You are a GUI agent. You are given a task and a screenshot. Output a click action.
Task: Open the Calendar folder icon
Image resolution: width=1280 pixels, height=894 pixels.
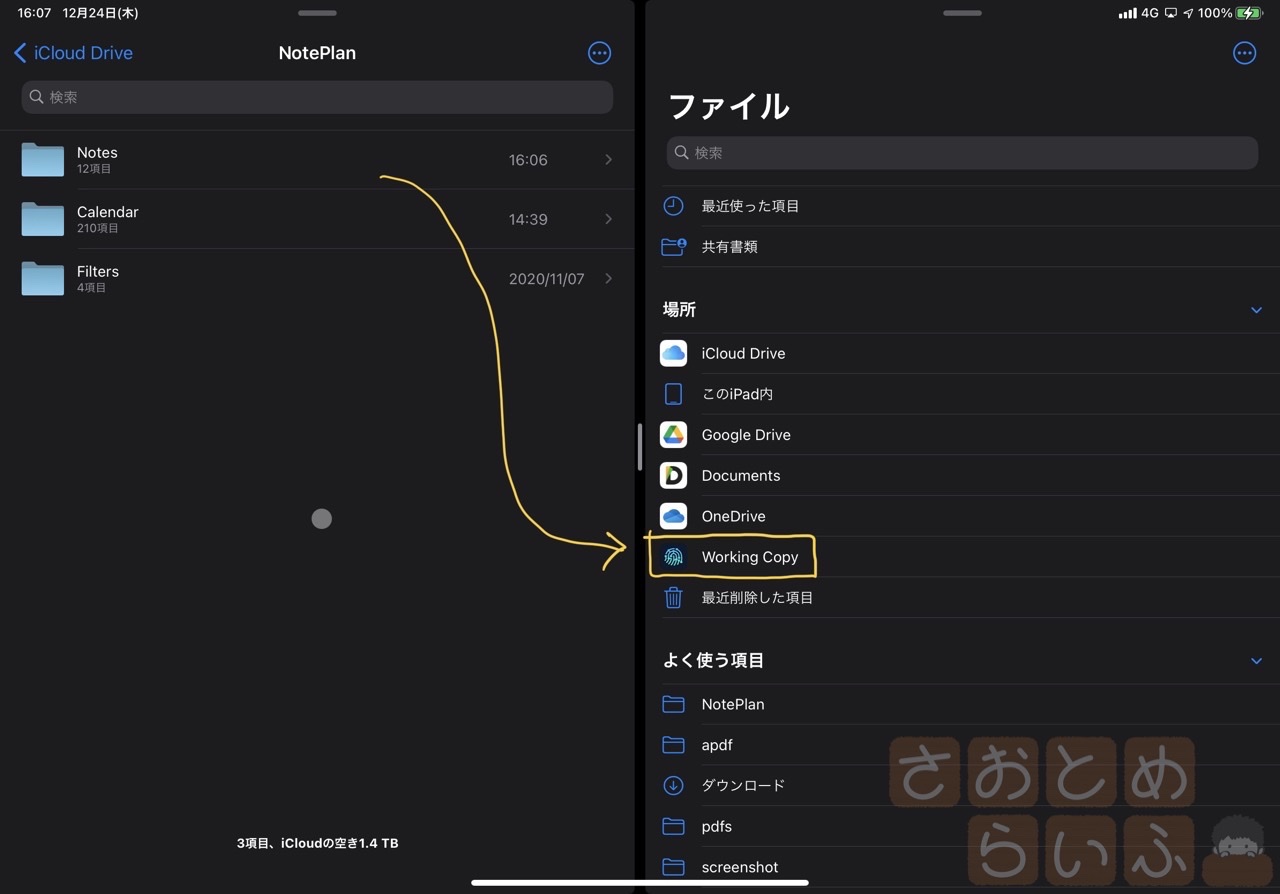43,219
